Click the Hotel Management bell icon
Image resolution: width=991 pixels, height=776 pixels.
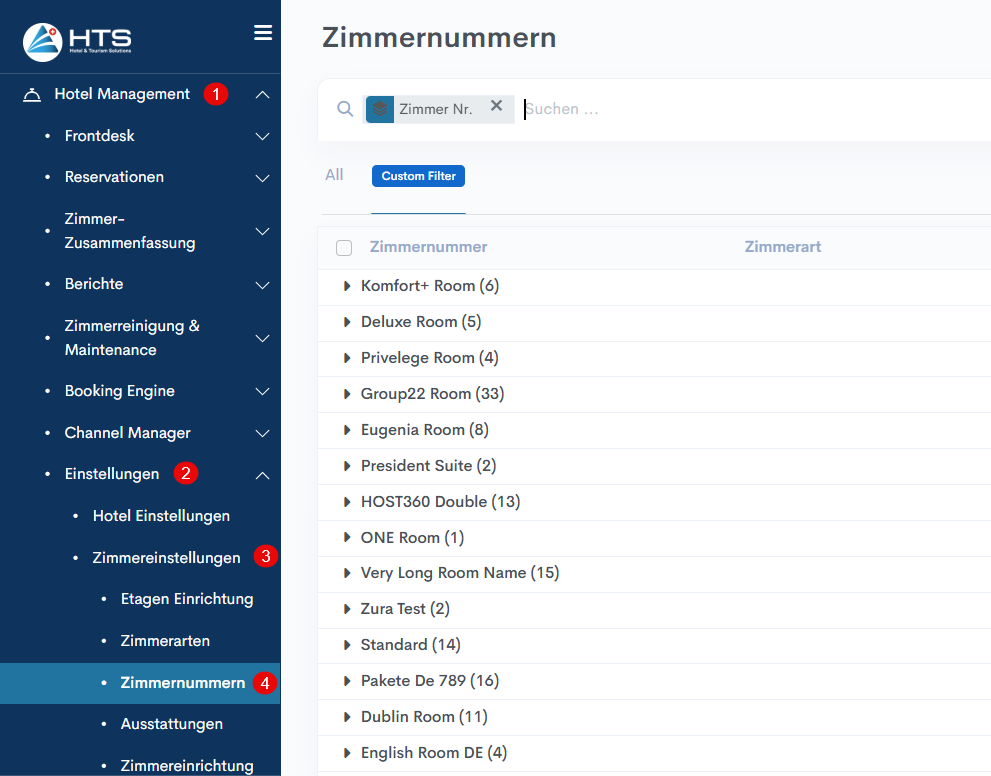(x=32, y=95)
